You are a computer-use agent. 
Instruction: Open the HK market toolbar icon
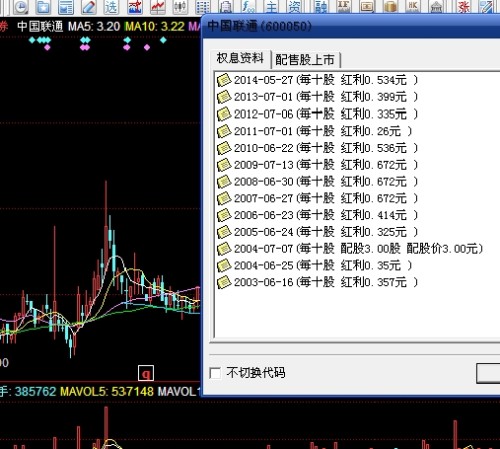click(413, 7)
